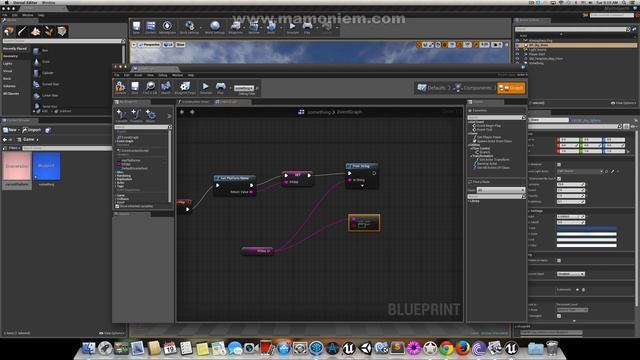Open viewport options dropdown arrow

pos(134,45)
